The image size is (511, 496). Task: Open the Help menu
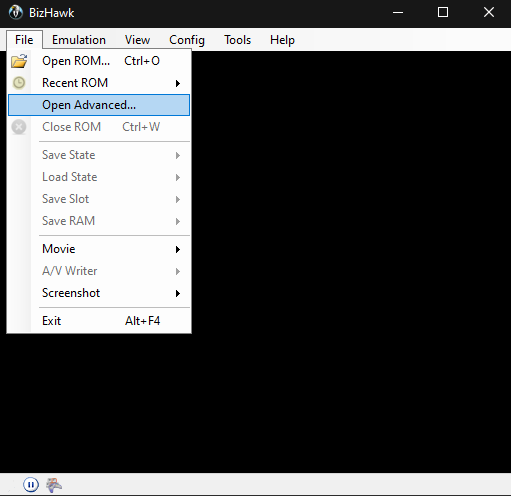[x=282, y=40]
